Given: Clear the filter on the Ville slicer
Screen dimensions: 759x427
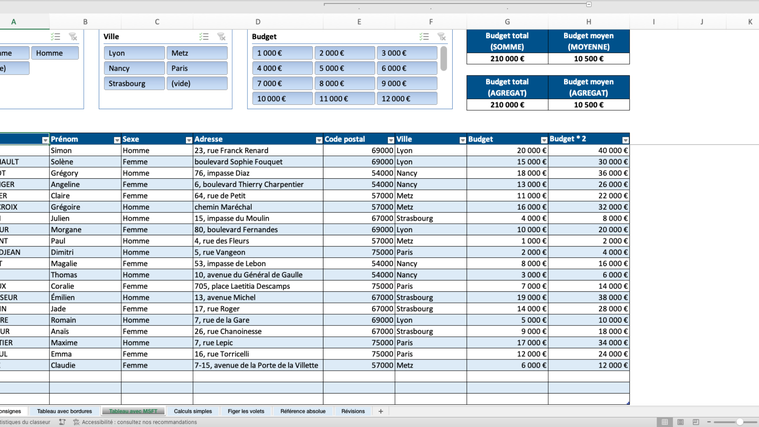Looking at the screenshot, I should click(x=221, y=37).
